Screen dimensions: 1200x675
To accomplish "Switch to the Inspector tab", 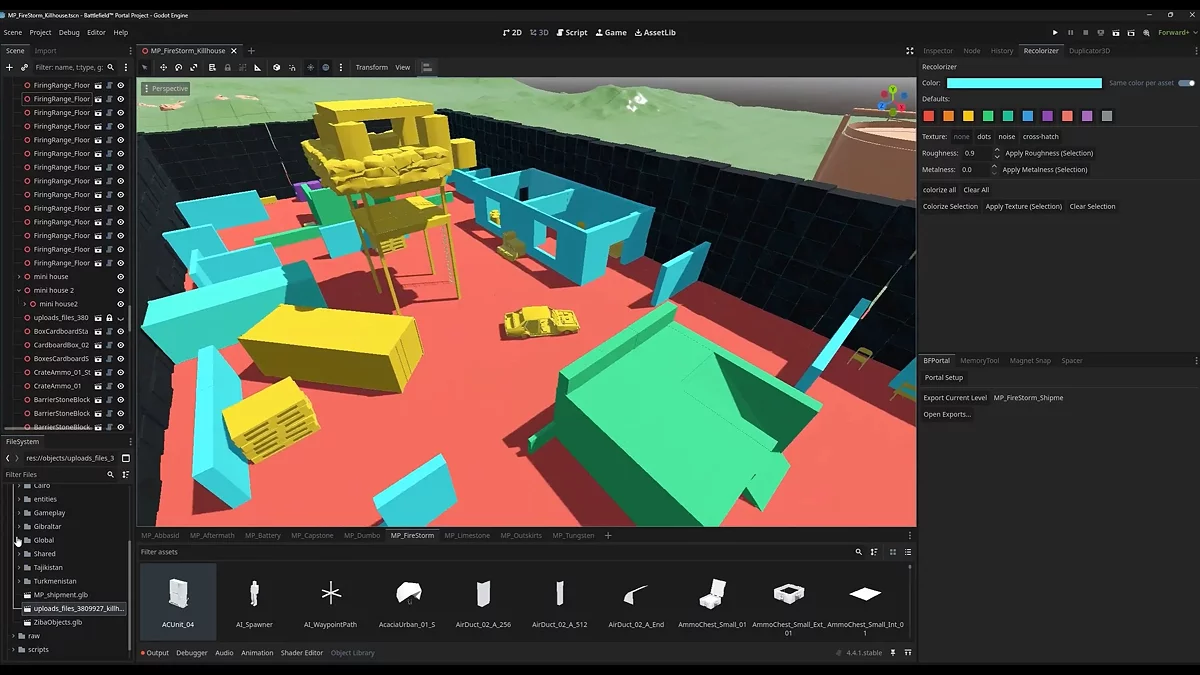I will [x=937, y=50].
